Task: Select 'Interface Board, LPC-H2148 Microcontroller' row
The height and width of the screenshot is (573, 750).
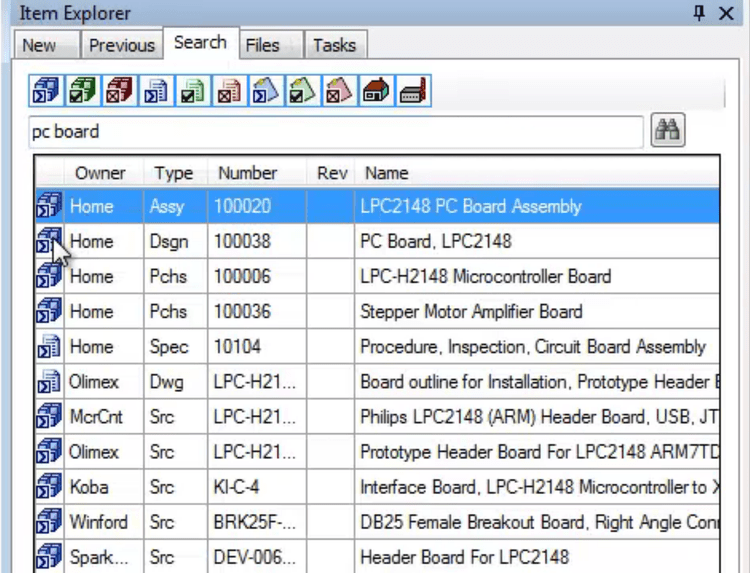Action: (377, 487)
